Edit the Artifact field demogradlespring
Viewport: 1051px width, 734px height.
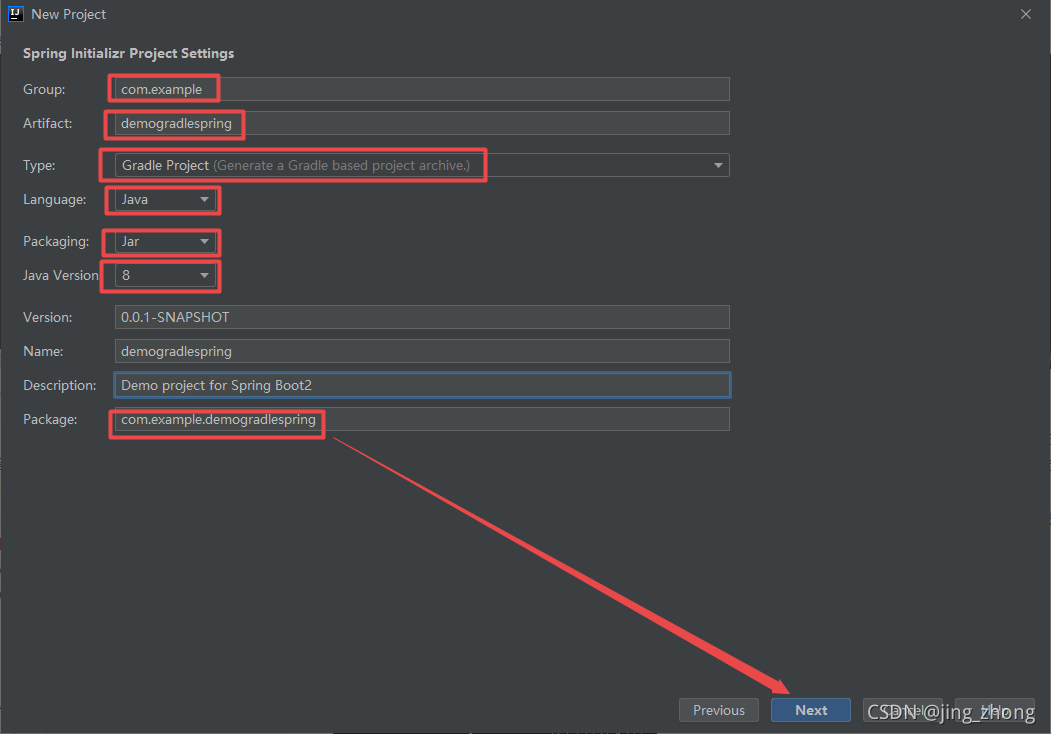422,123
